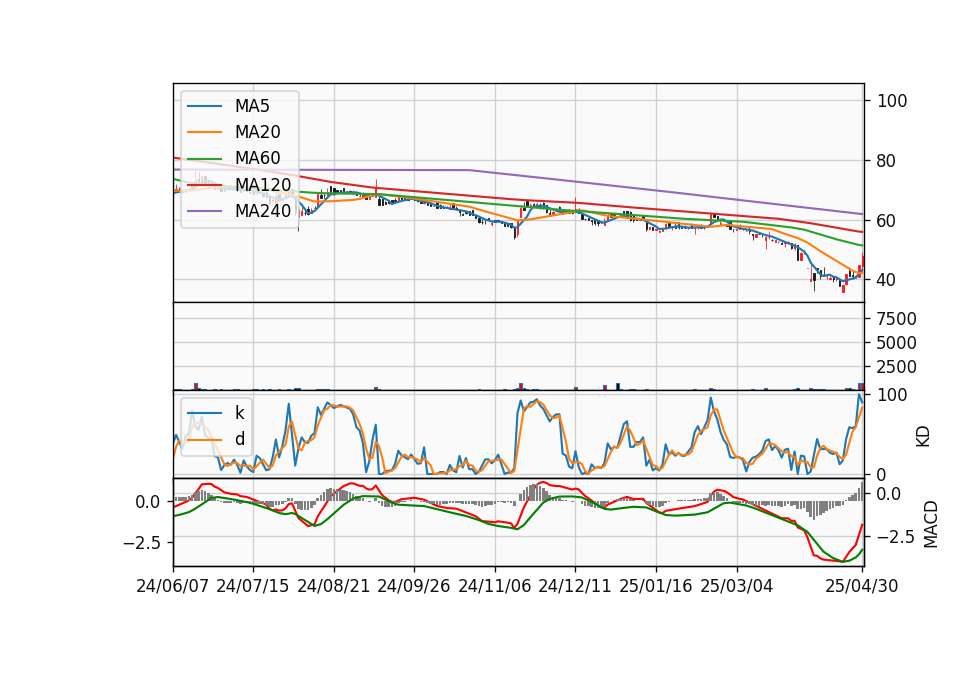Click the KD axis title
The image size is (960, 690).
[923, 437]
